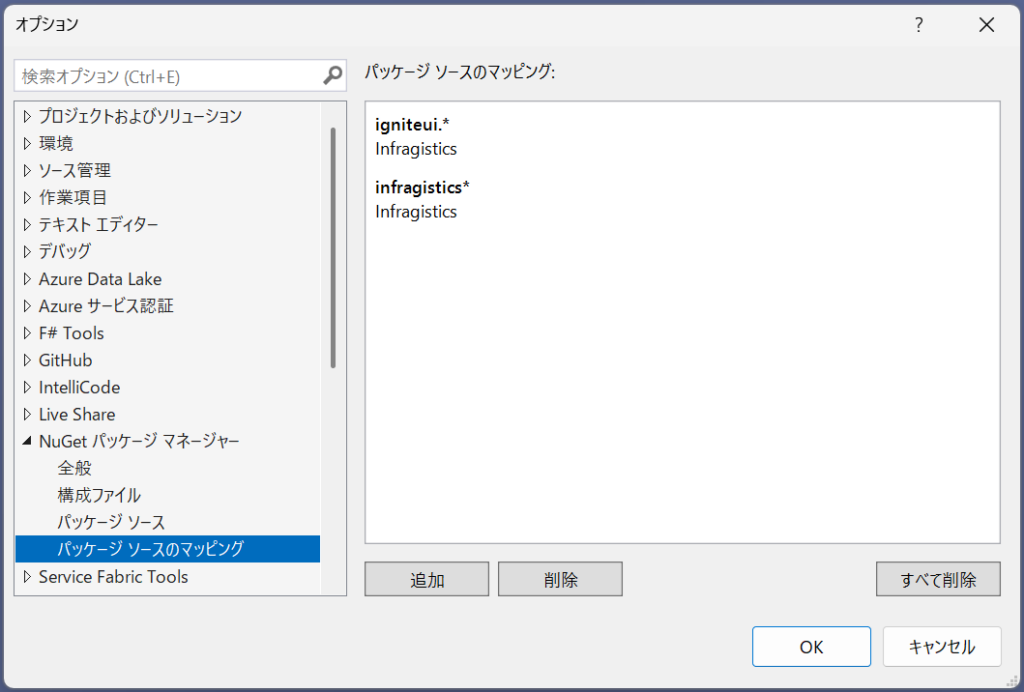The image size is (1024, 692).
Task: Select パッケージ ソースのマッピング item
Action: click(150, 549)
